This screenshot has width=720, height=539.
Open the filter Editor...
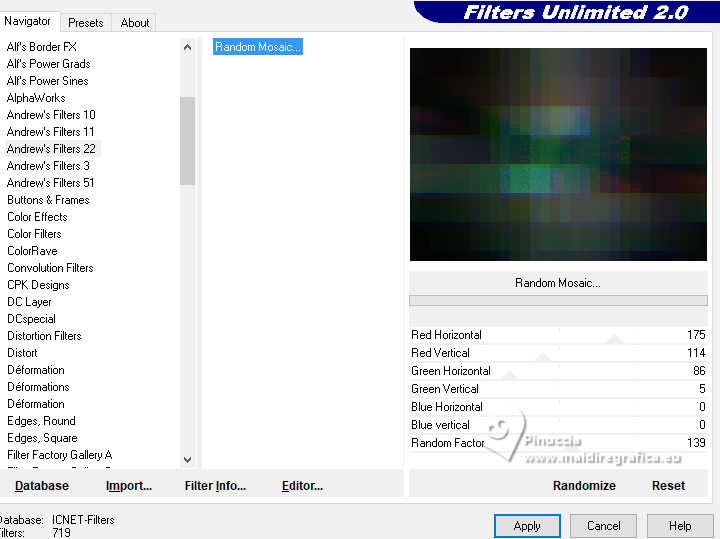pos(302,485)
